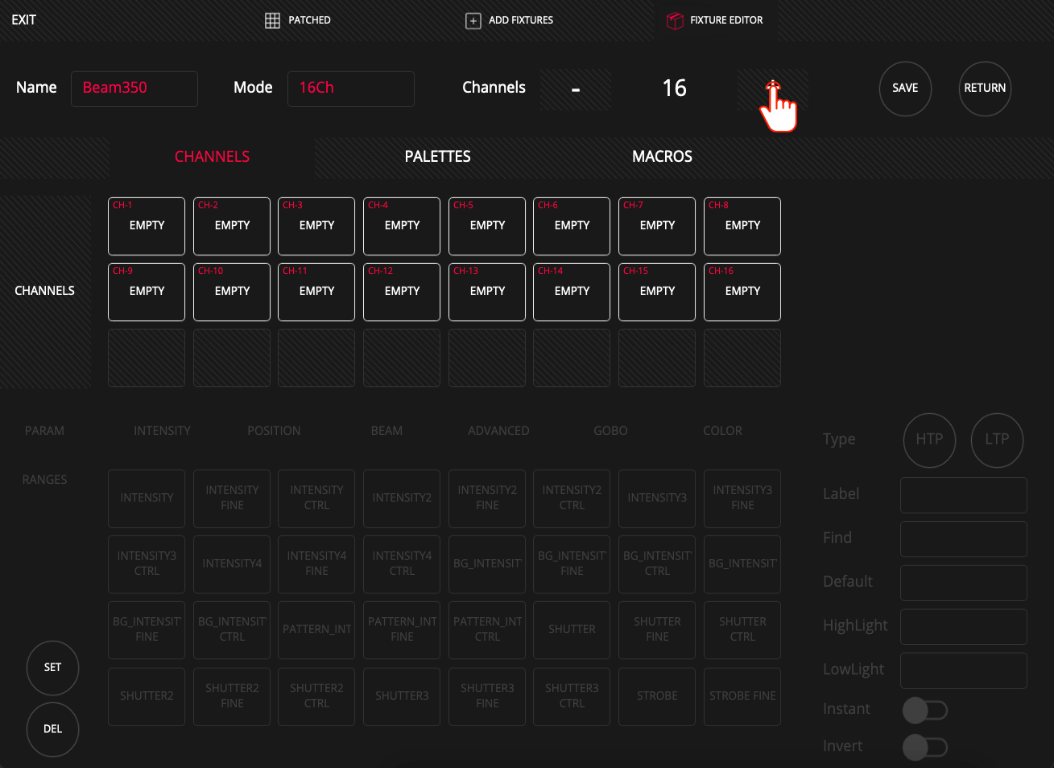Click the round SET button

tap(52, 668)
